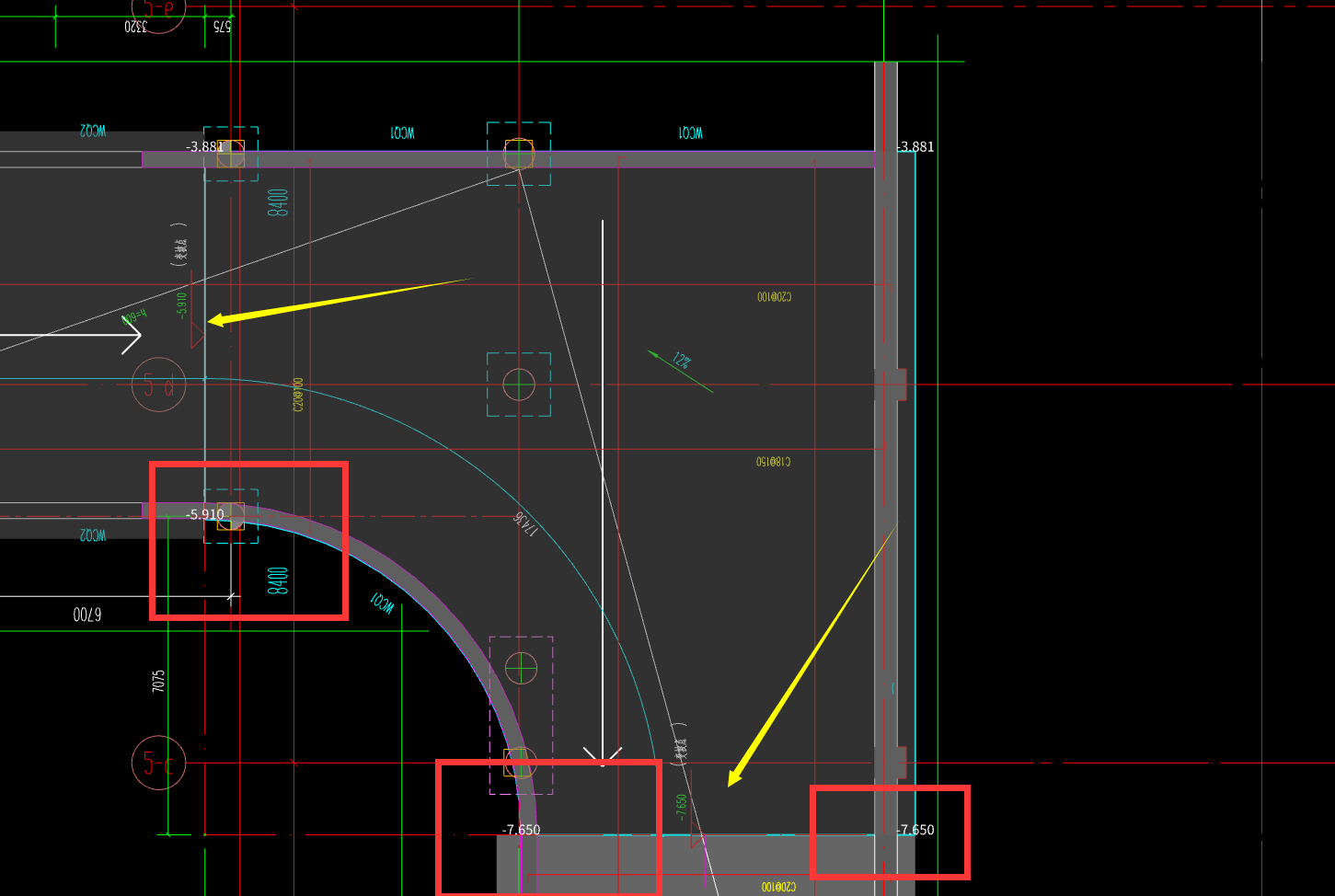1335x896 pixels.
Task: Select the -3.881 label at dashed column box
Action: [205, 146]
